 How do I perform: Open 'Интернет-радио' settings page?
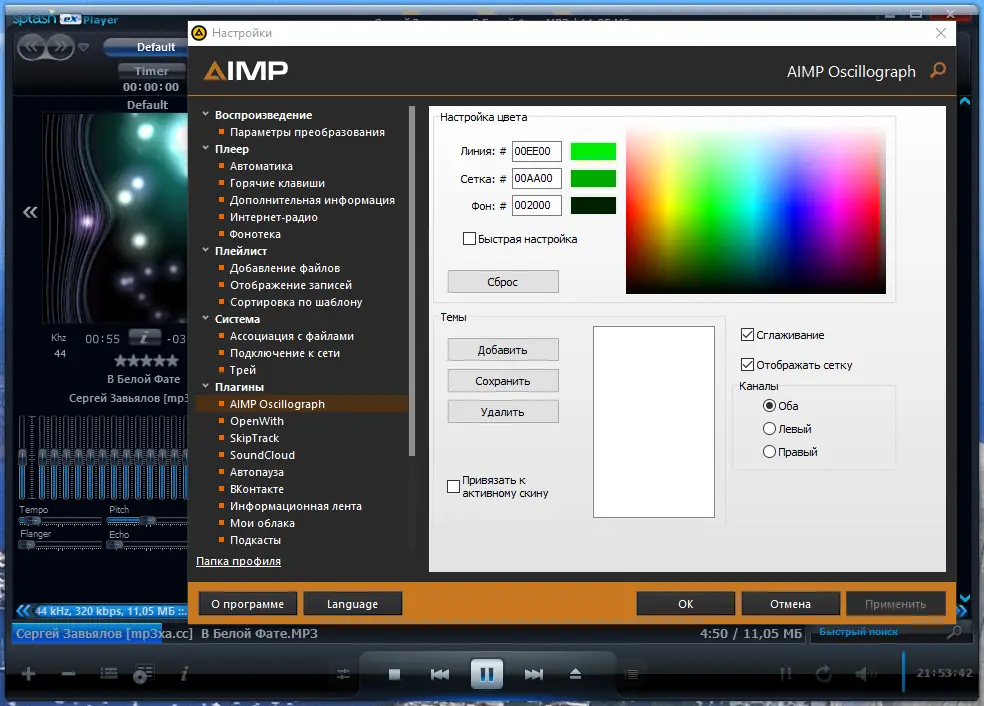coord(273,217)
